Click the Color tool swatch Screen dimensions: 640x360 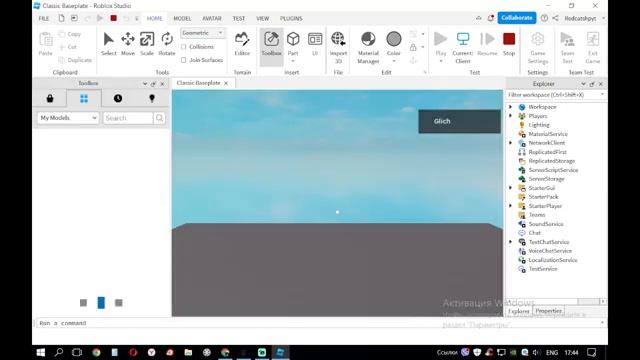(394, 40)
